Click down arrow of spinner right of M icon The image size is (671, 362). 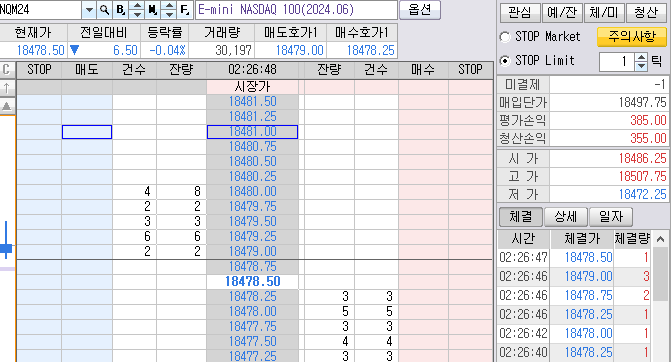click(x=169, y=14)
